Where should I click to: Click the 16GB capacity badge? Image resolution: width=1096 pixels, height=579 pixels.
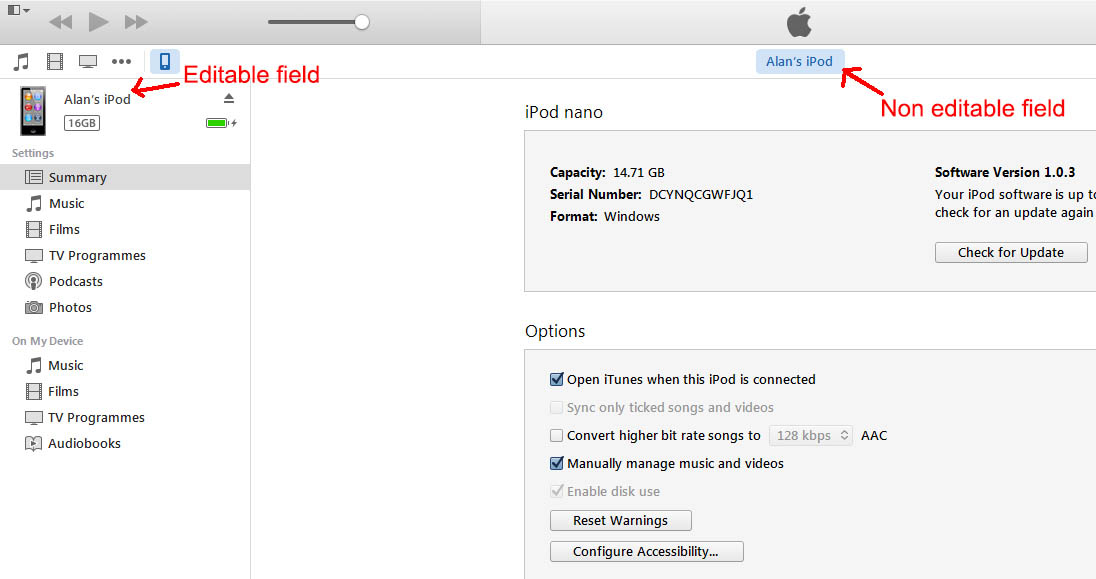(x=82, y=123)
